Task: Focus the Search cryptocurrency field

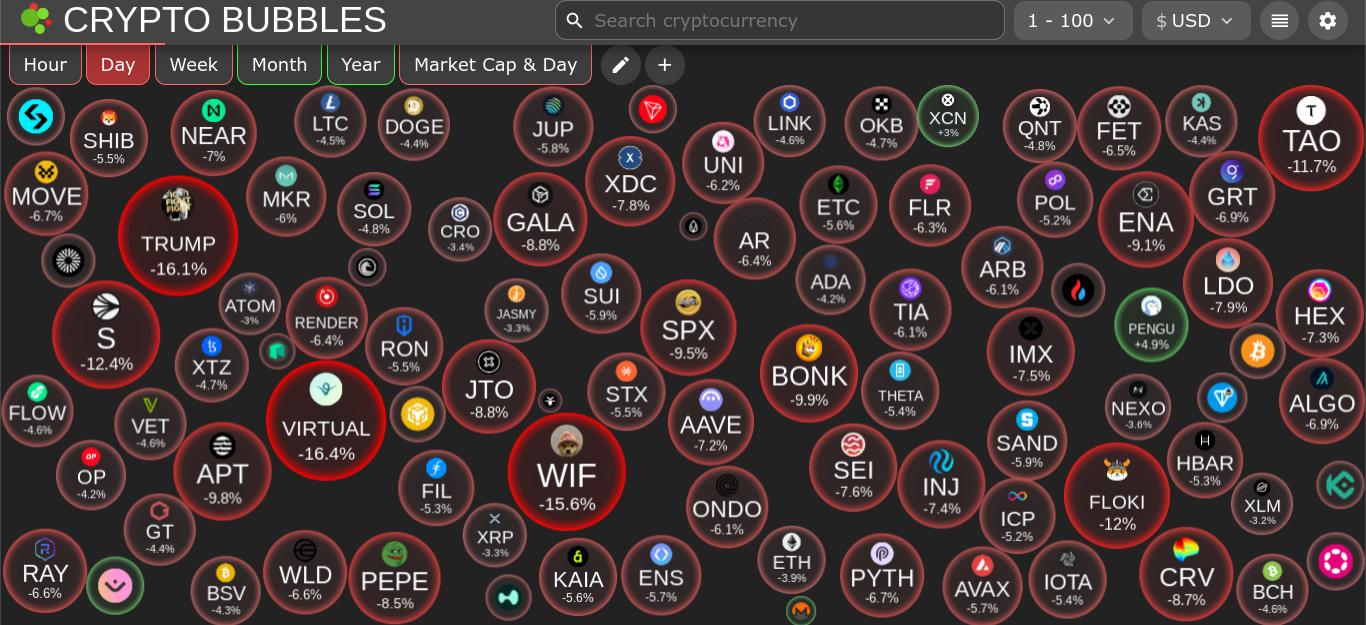Action: point(779,20)
